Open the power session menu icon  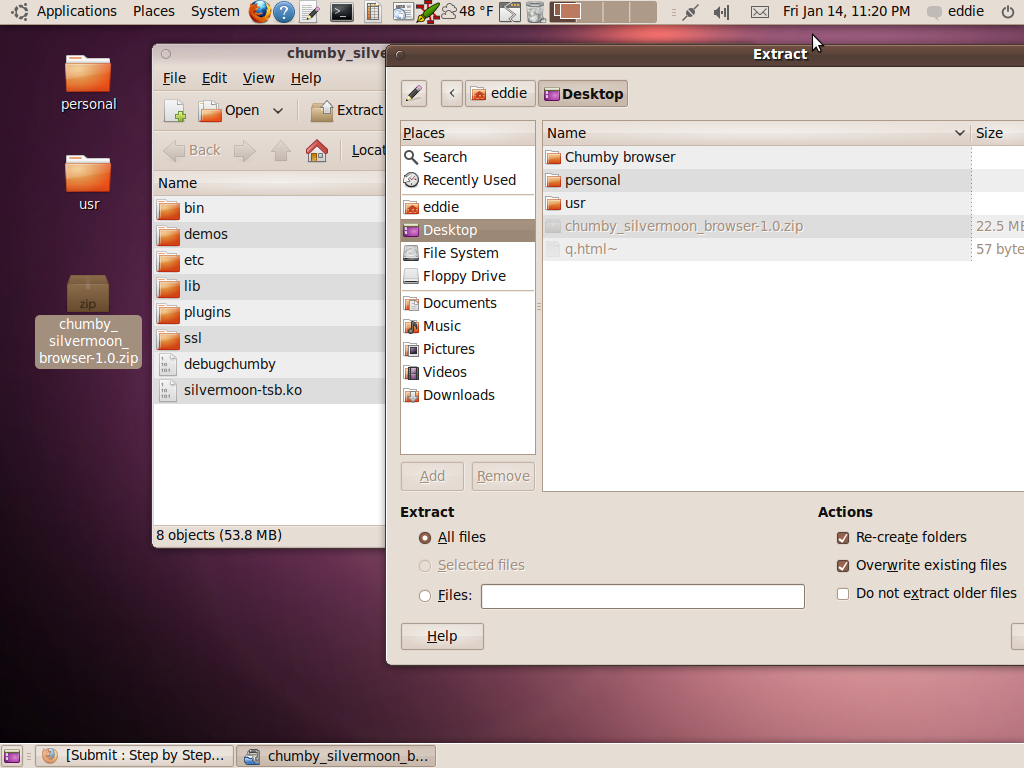click(1008, 12)
